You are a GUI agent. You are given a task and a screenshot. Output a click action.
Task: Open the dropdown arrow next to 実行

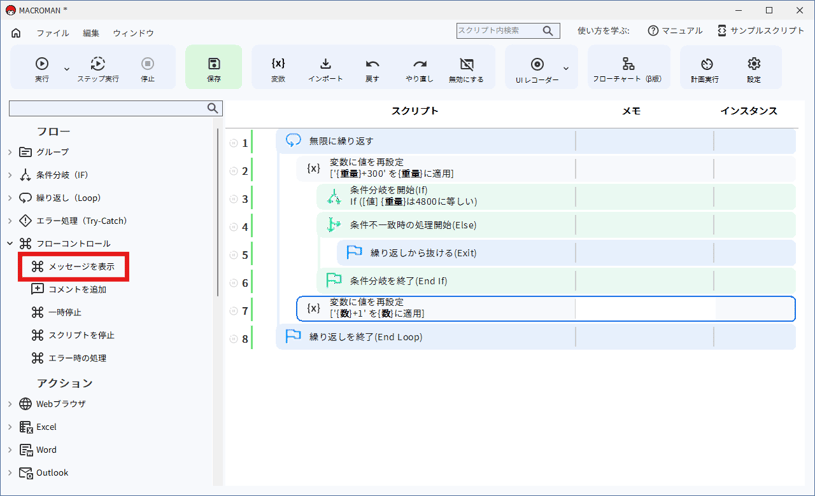67,69
